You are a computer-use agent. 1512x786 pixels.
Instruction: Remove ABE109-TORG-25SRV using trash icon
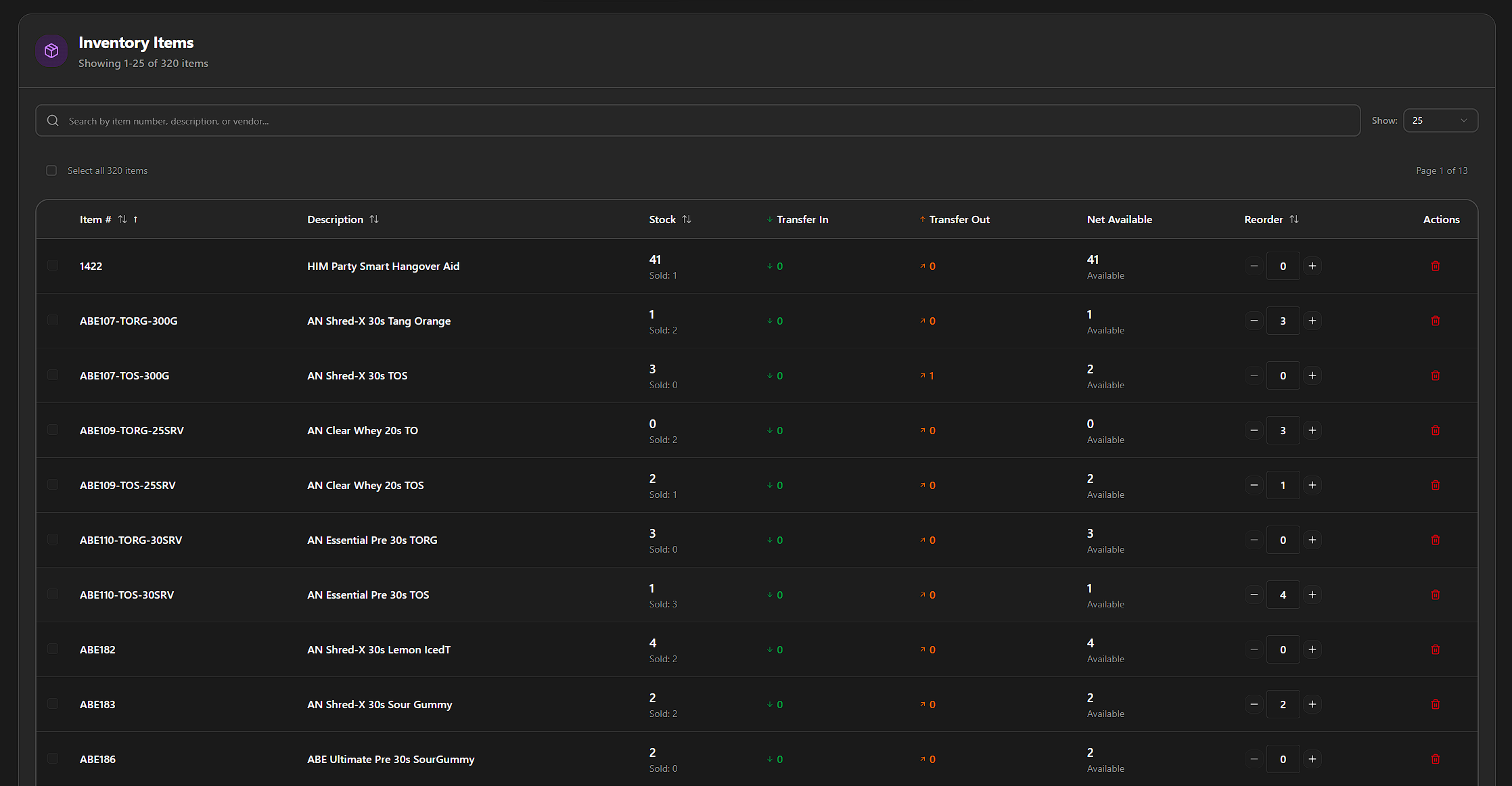(1435, 430)
